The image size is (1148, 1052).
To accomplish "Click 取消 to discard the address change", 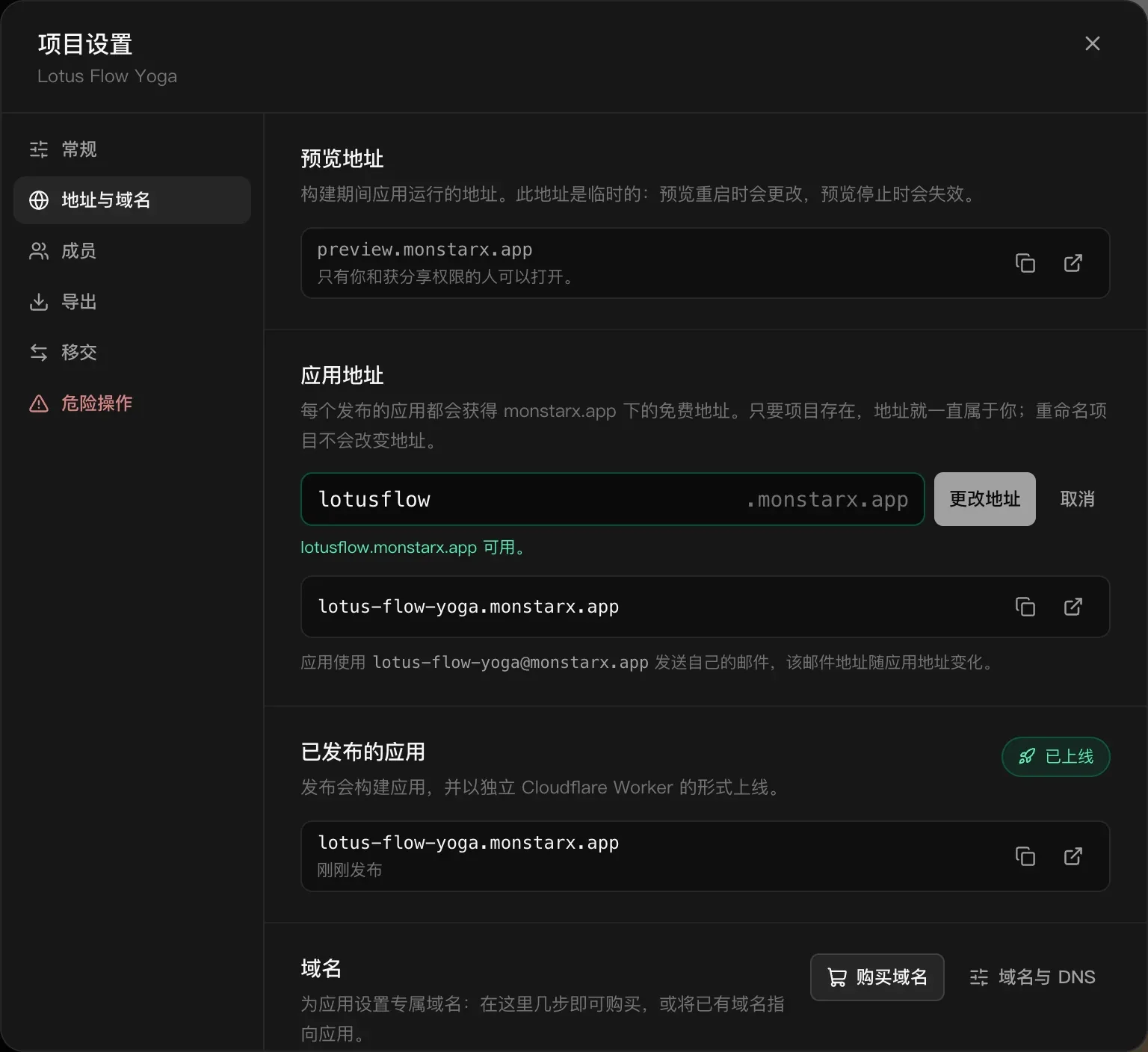I will pyautogui.click(x=1077, y=499).
